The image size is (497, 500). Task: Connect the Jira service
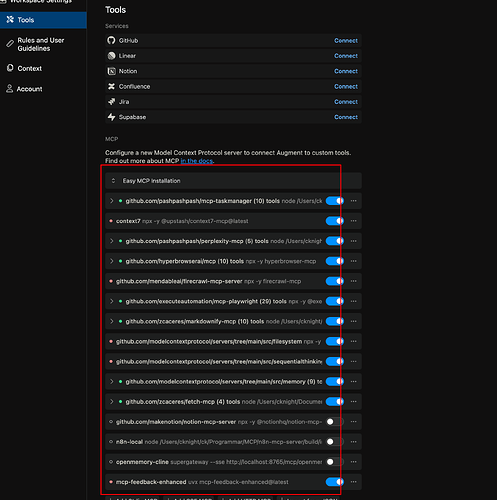(346, 102)
